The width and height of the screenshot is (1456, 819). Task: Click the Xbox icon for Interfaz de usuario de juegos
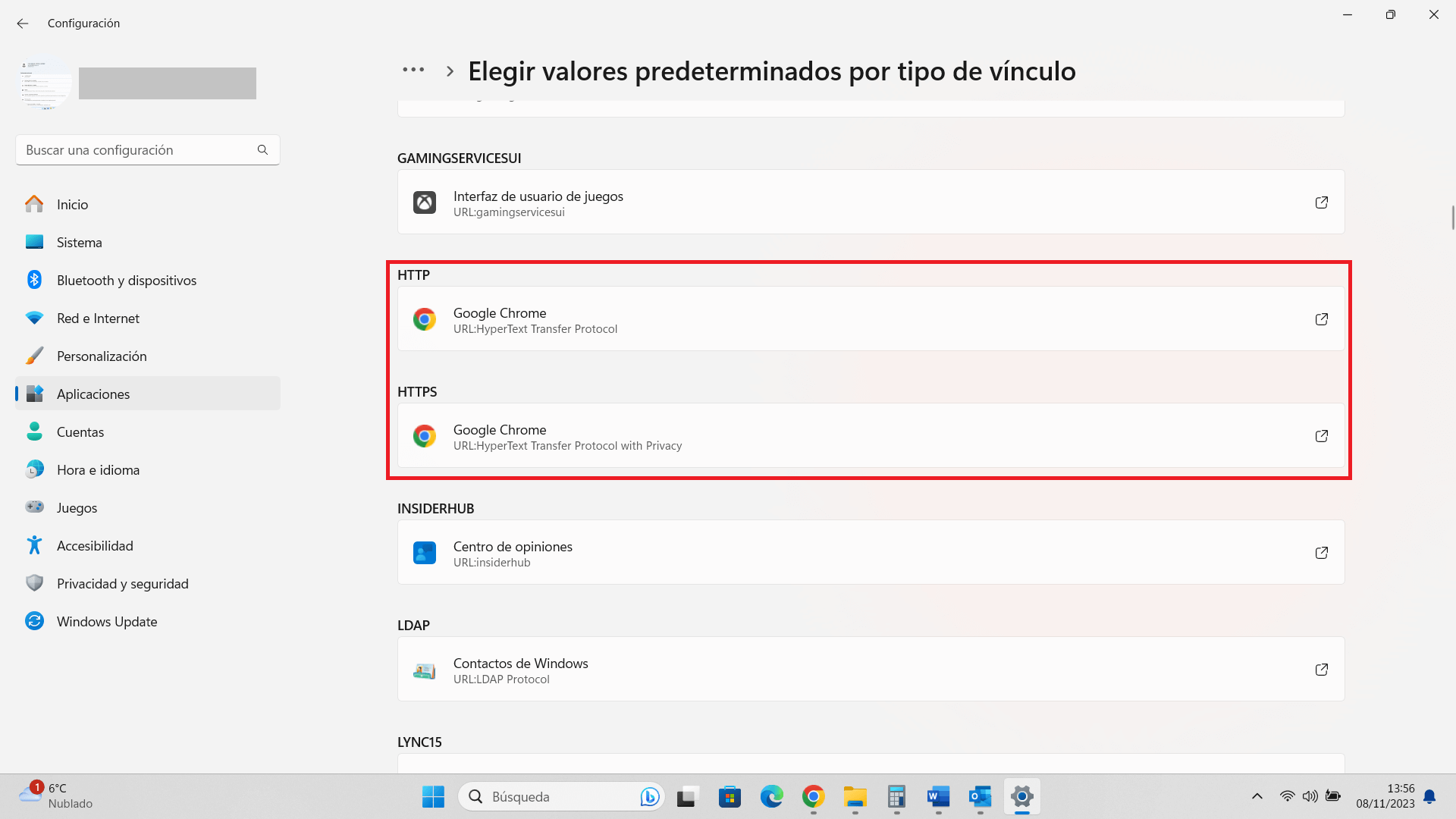[425, 202]
